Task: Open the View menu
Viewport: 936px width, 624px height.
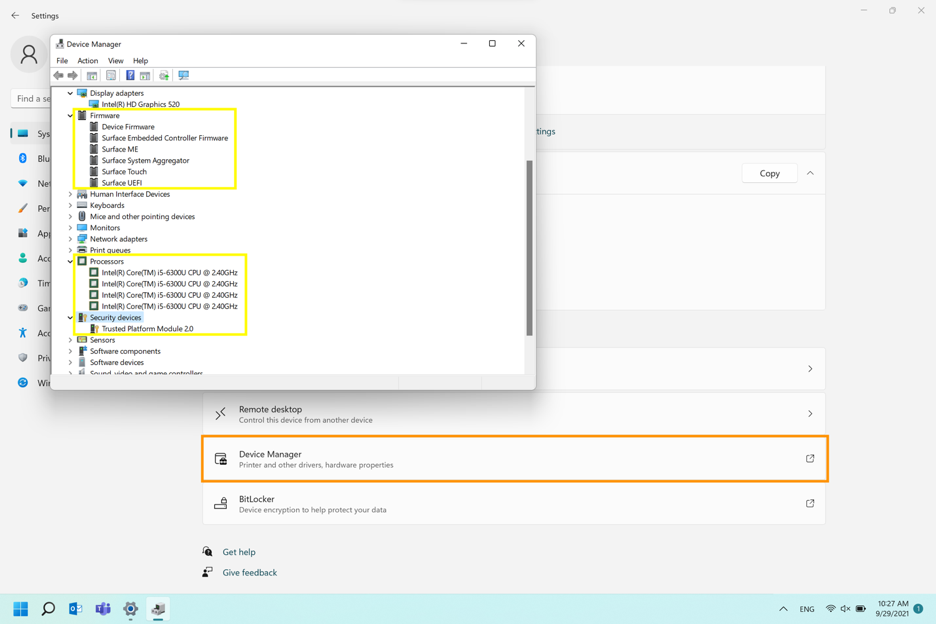Action: tap(116, 61)
